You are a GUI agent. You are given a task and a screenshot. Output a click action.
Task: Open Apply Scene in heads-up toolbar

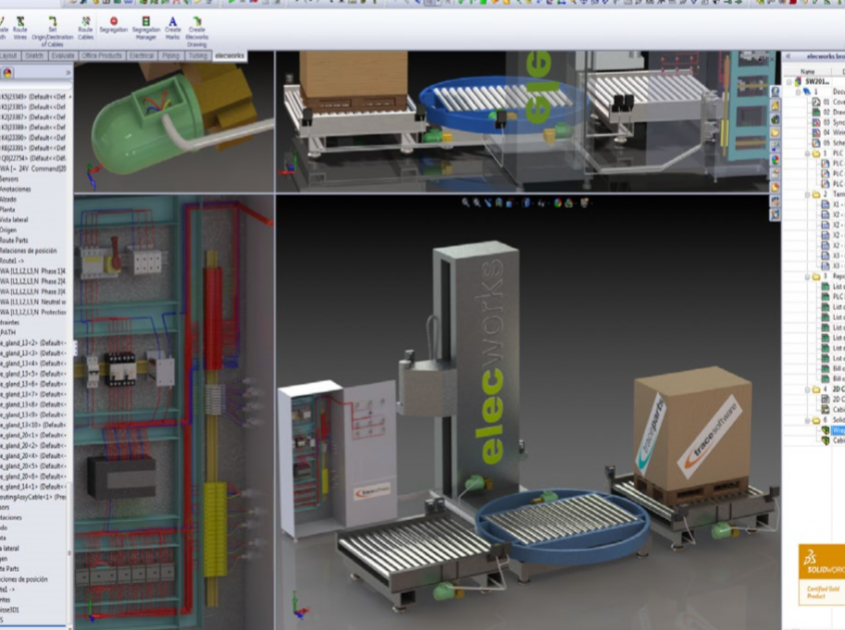tap(569, 203)
